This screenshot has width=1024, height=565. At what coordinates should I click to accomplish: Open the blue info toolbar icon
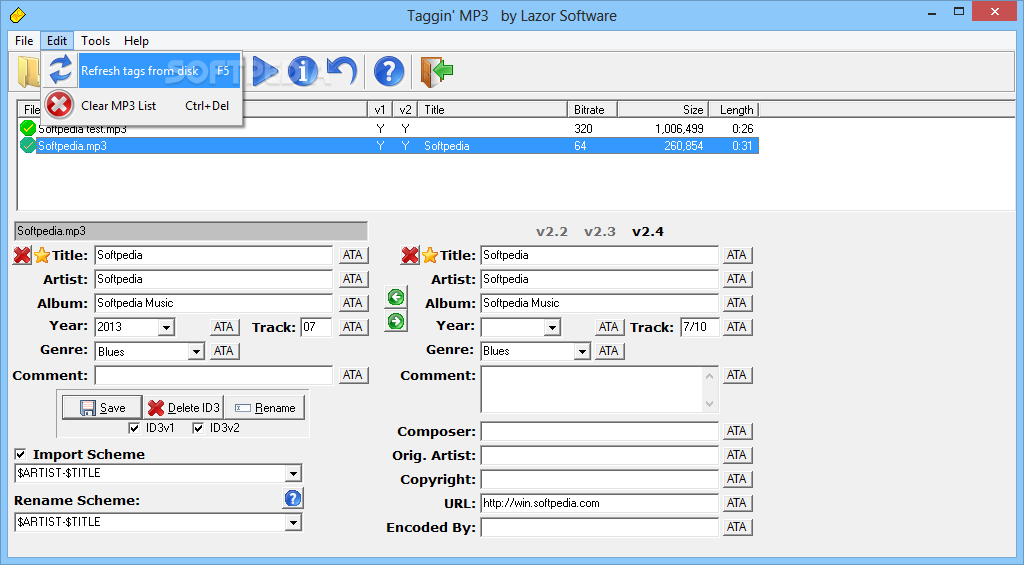click(x=302, y=71)
